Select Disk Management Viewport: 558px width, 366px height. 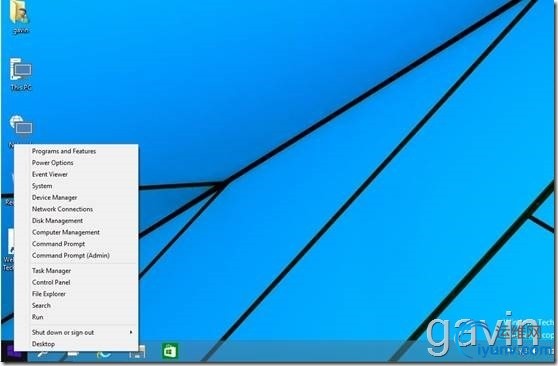click(x=76, y=221)
